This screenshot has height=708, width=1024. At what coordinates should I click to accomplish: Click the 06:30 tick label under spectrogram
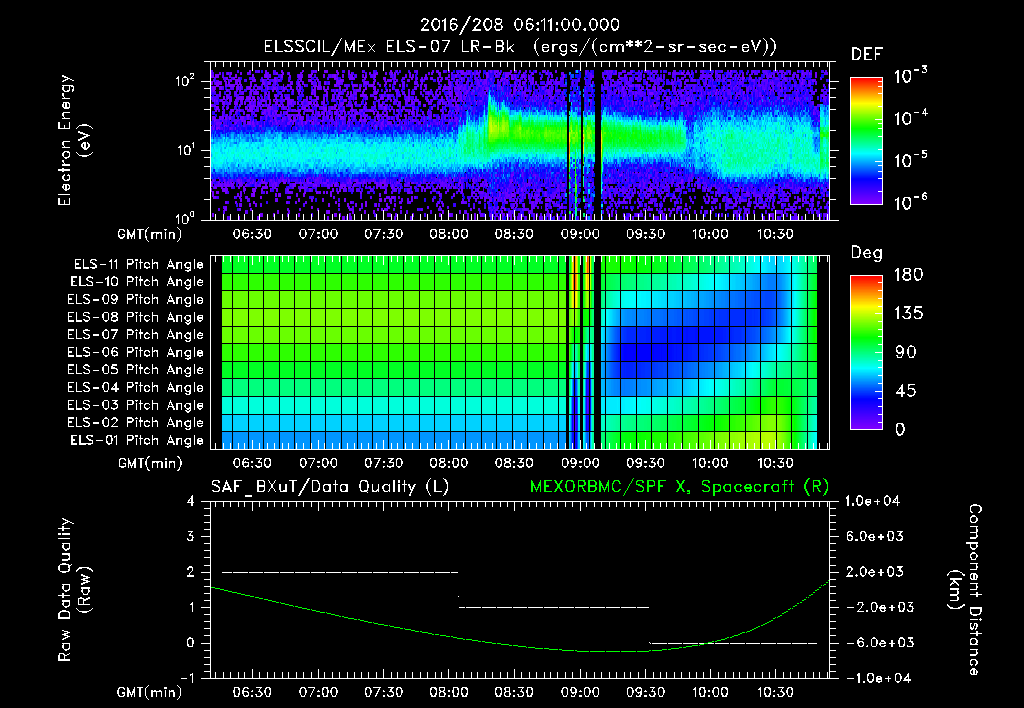[x=252, y=234]
